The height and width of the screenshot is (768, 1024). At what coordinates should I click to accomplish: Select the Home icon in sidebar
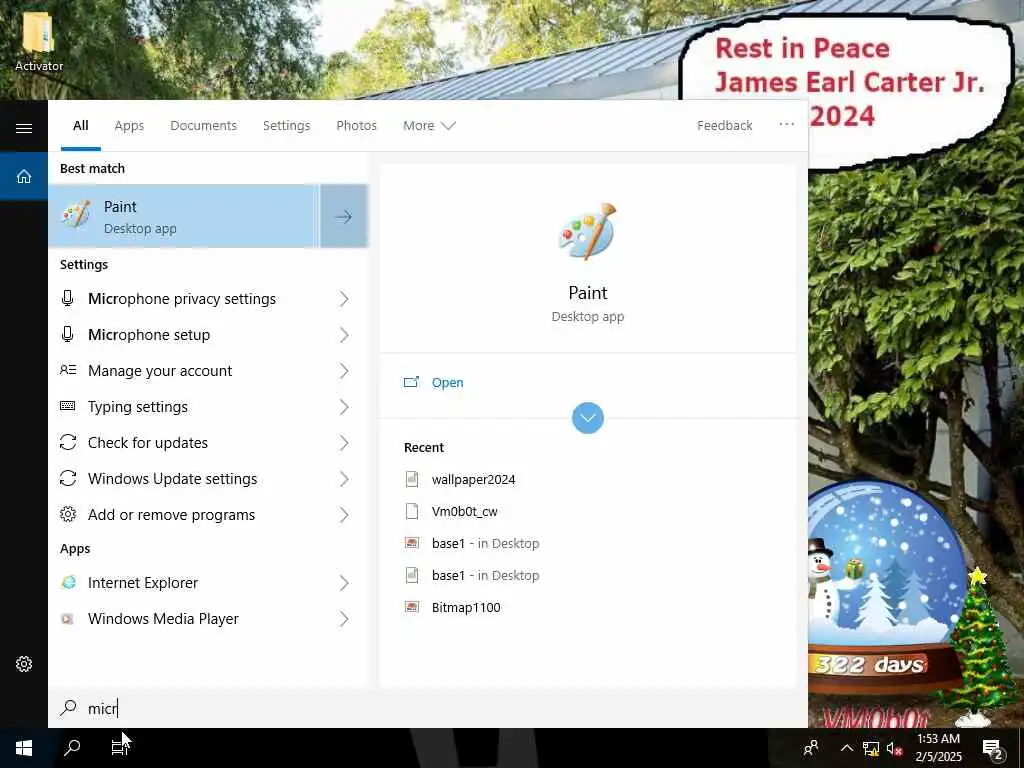tap(24, 176)
